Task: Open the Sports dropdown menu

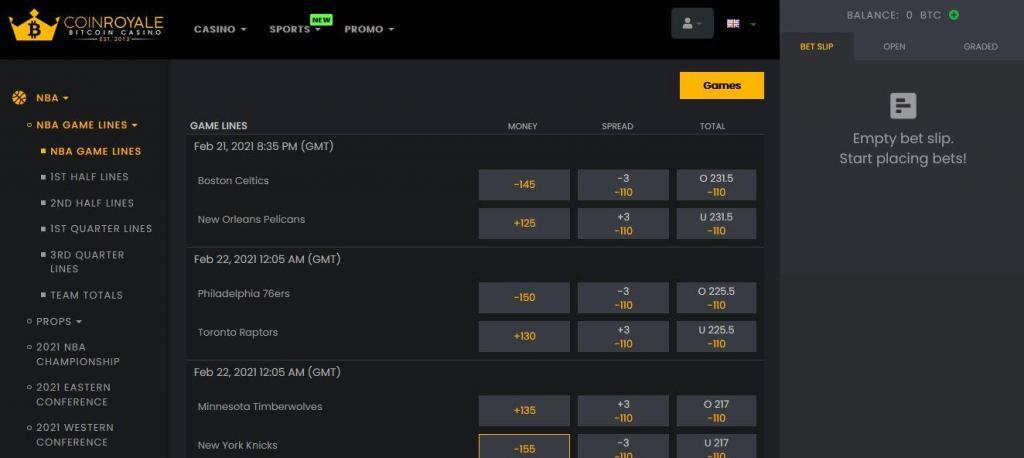Action: pyautogui.click(x=295, y=29)
